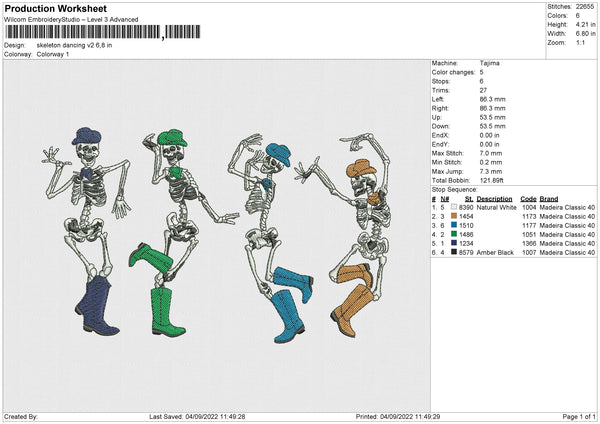
Task: Select the skeleton with the orange cowboy hat
Action: click(x=362, y=230)
